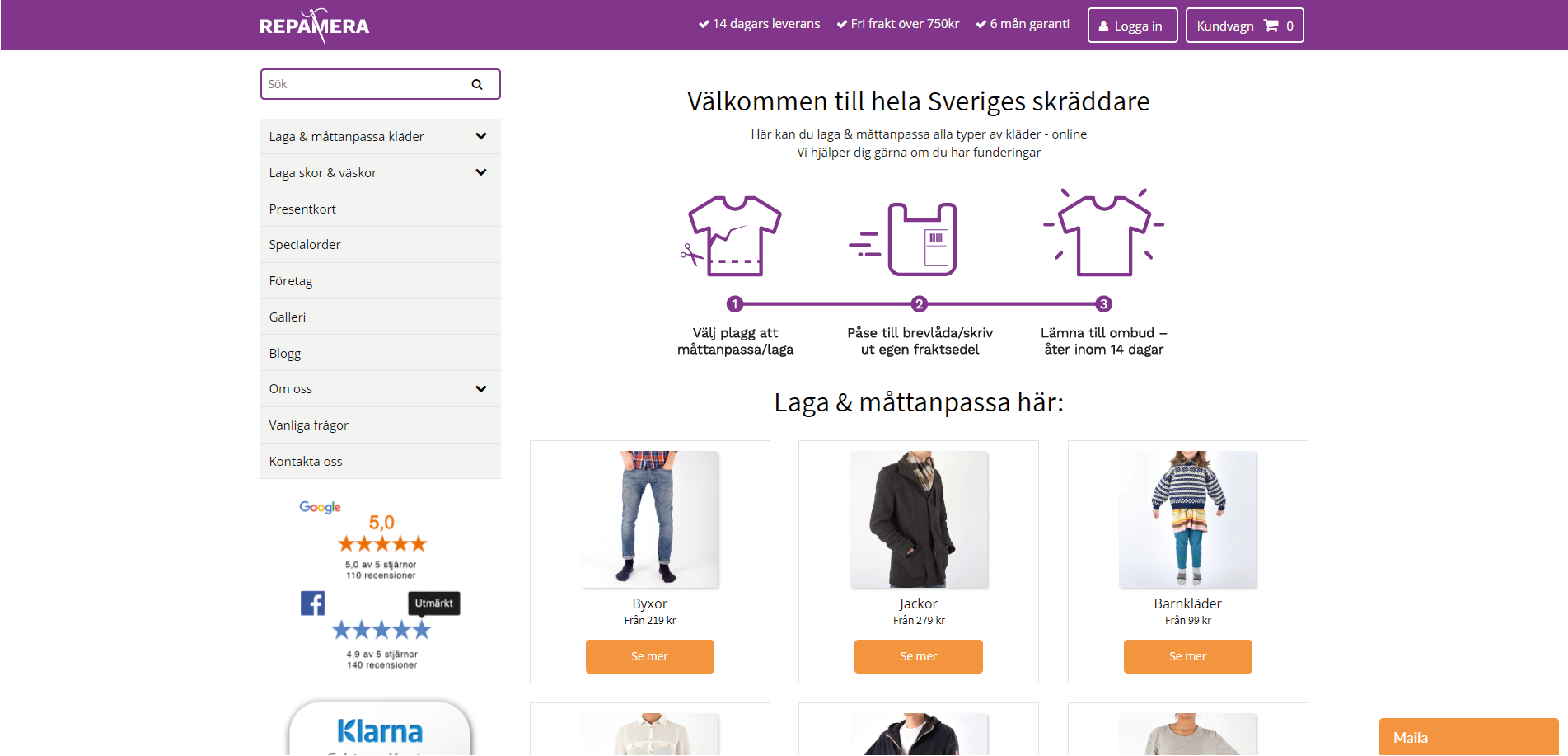Viewport: 1568px width, 756px height.
Task: Click Se mer under Barnkläder
Action: point(1188,656)
